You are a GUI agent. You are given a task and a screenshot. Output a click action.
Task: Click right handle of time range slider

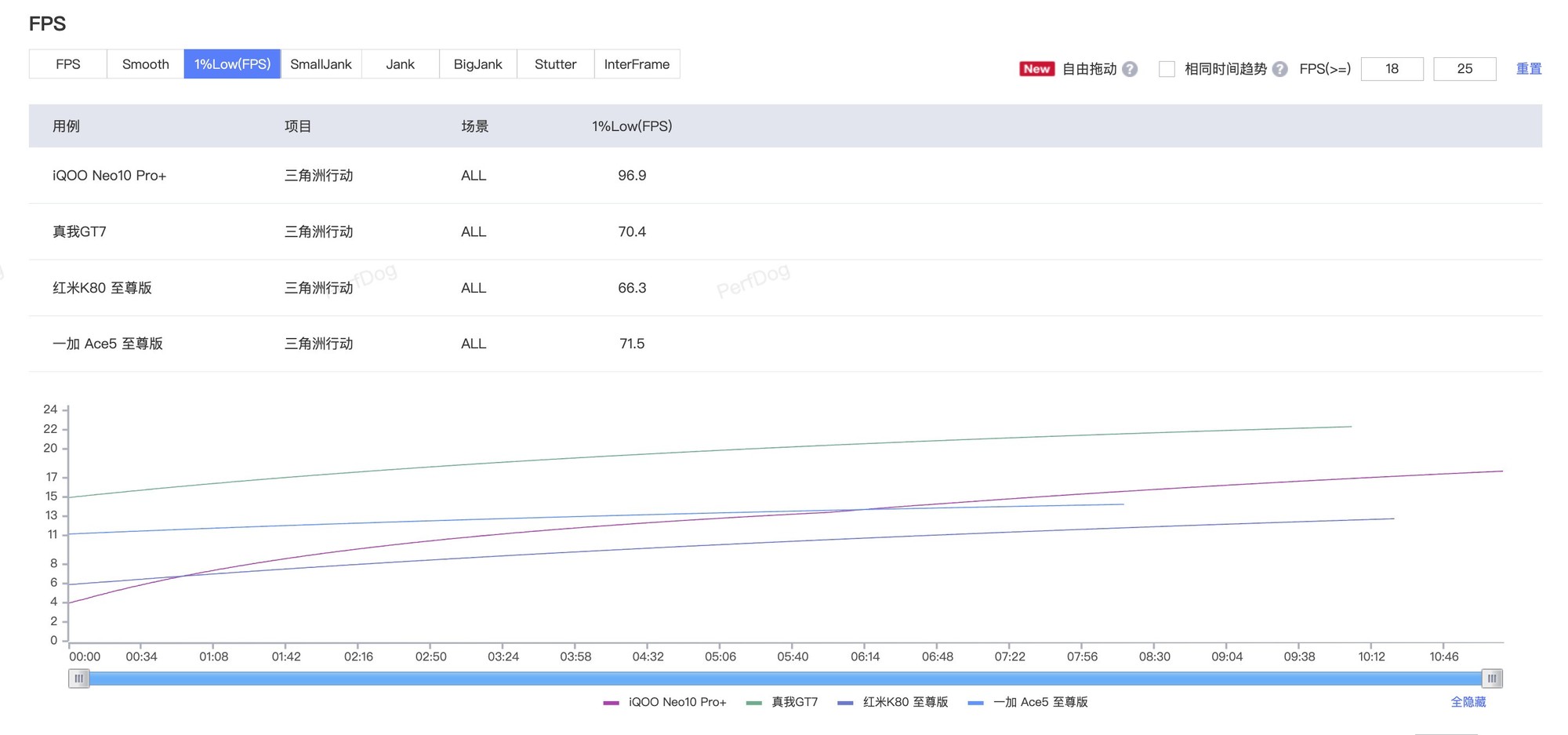(1491, 679)
